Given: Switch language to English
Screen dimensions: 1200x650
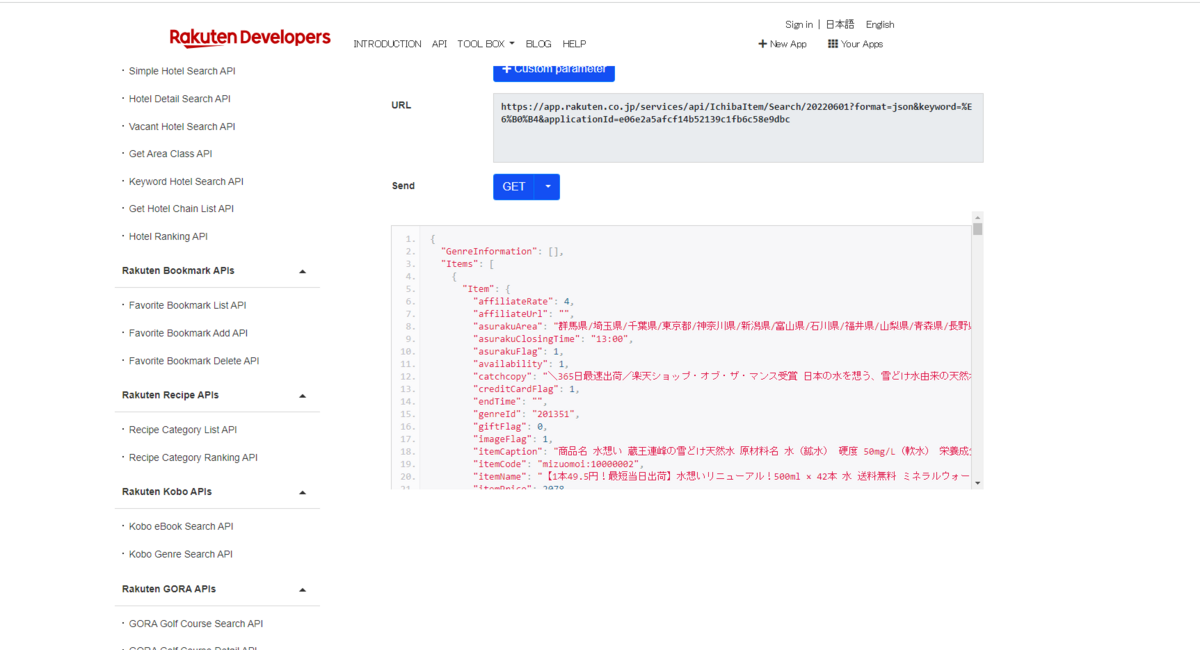Looking at the screenshot, I should 880,24.
